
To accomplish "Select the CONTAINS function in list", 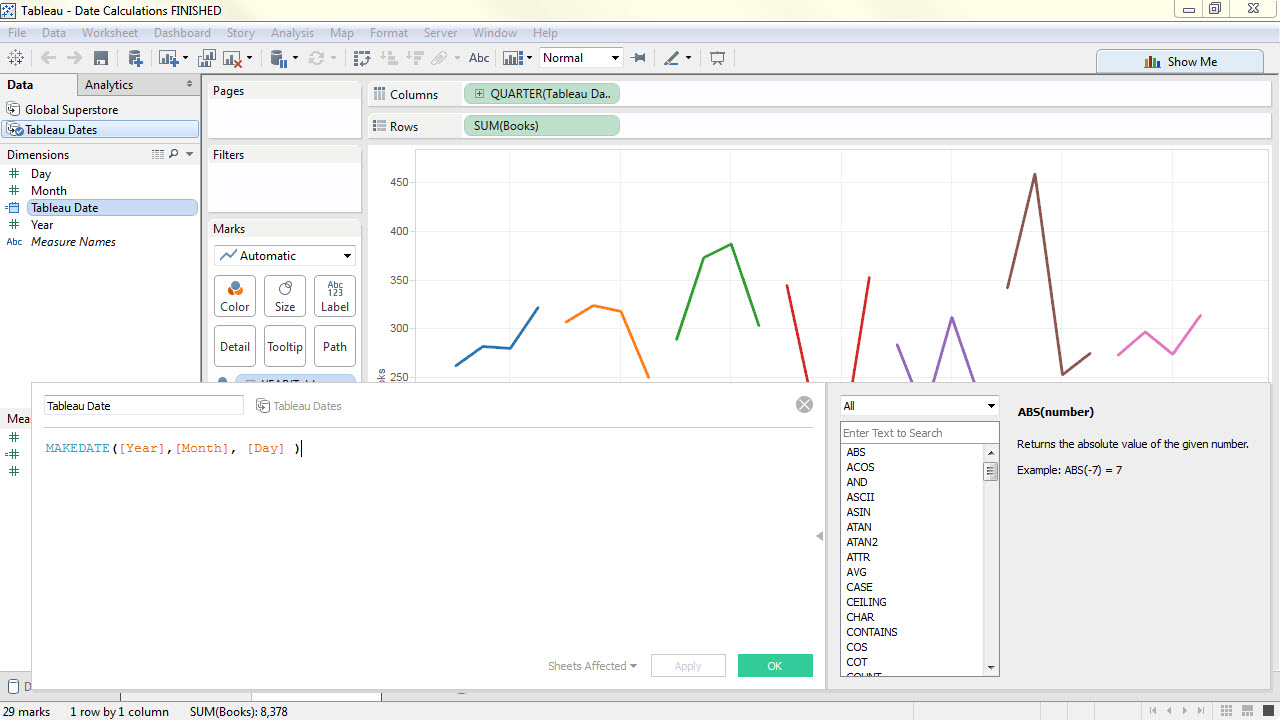I will [871, 632].
